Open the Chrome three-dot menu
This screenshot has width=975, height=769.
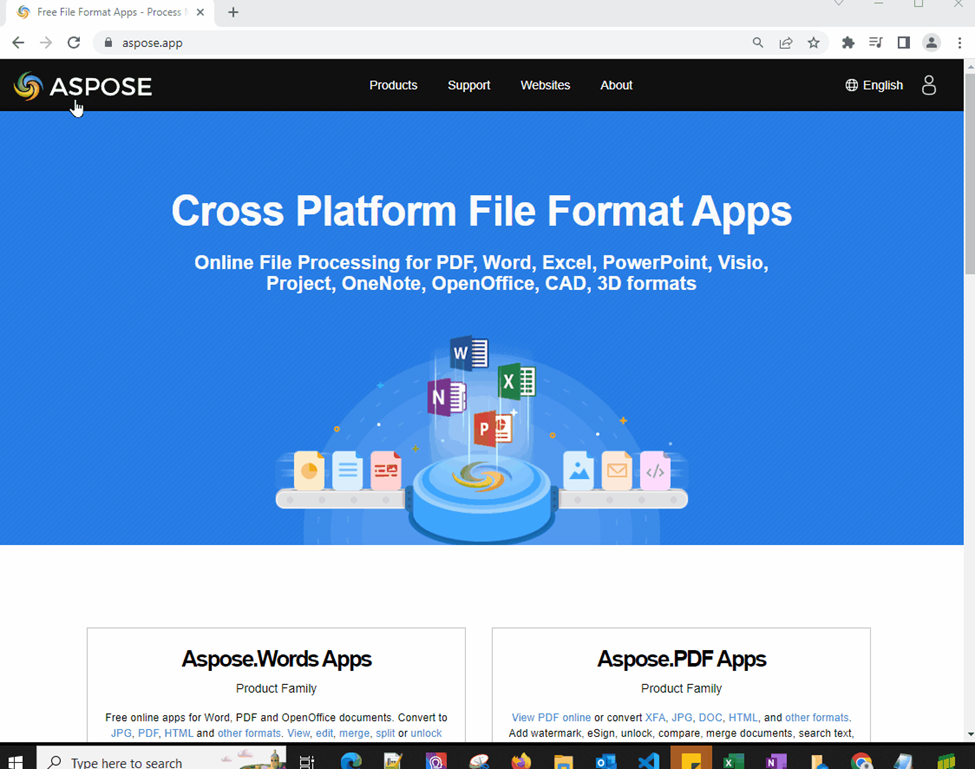click(959, 43)
